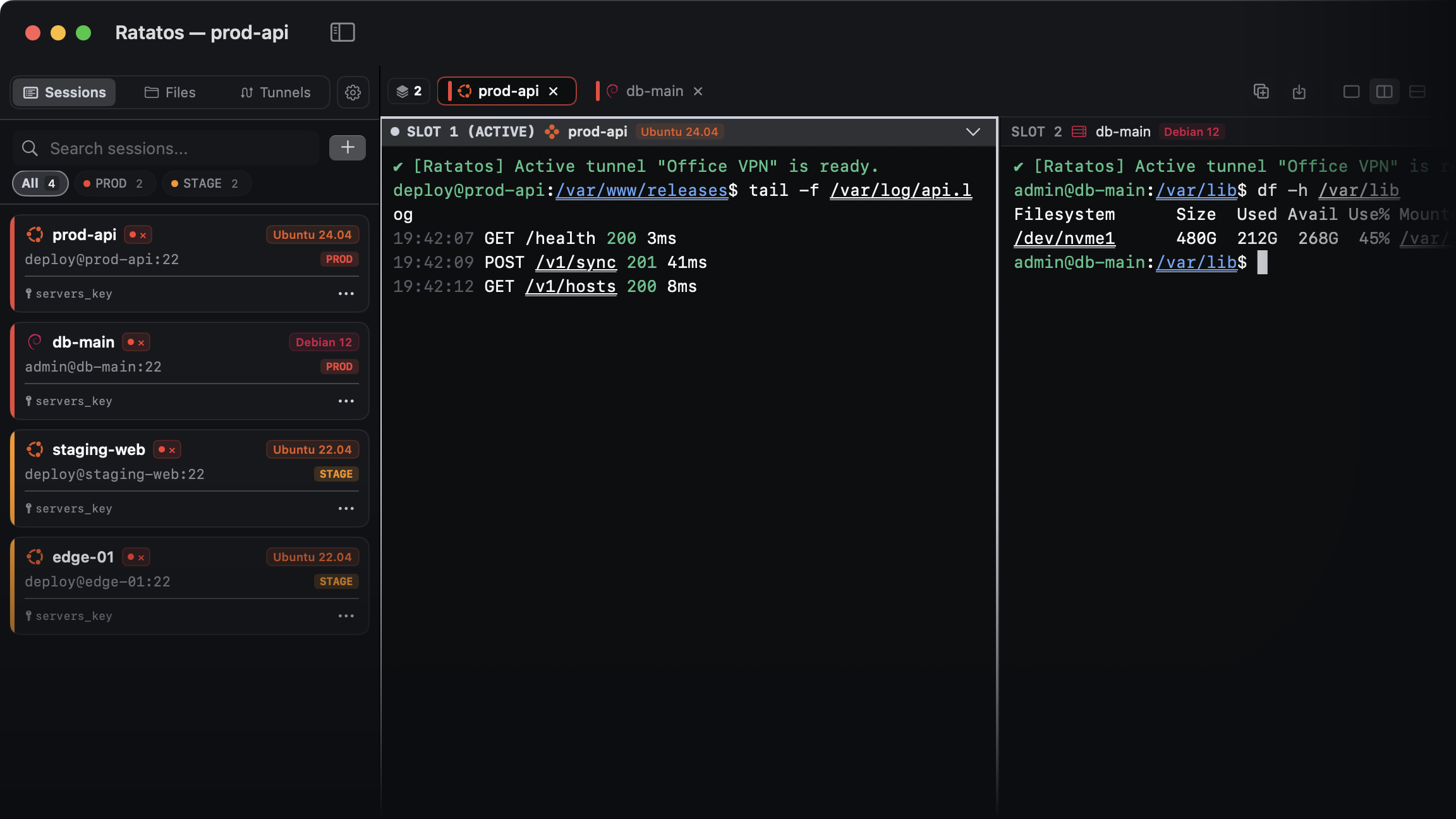1456x819 pixels.
Task: Filter sessions by PROD 2
Action: pyautogui.click(x=114, y=183)
